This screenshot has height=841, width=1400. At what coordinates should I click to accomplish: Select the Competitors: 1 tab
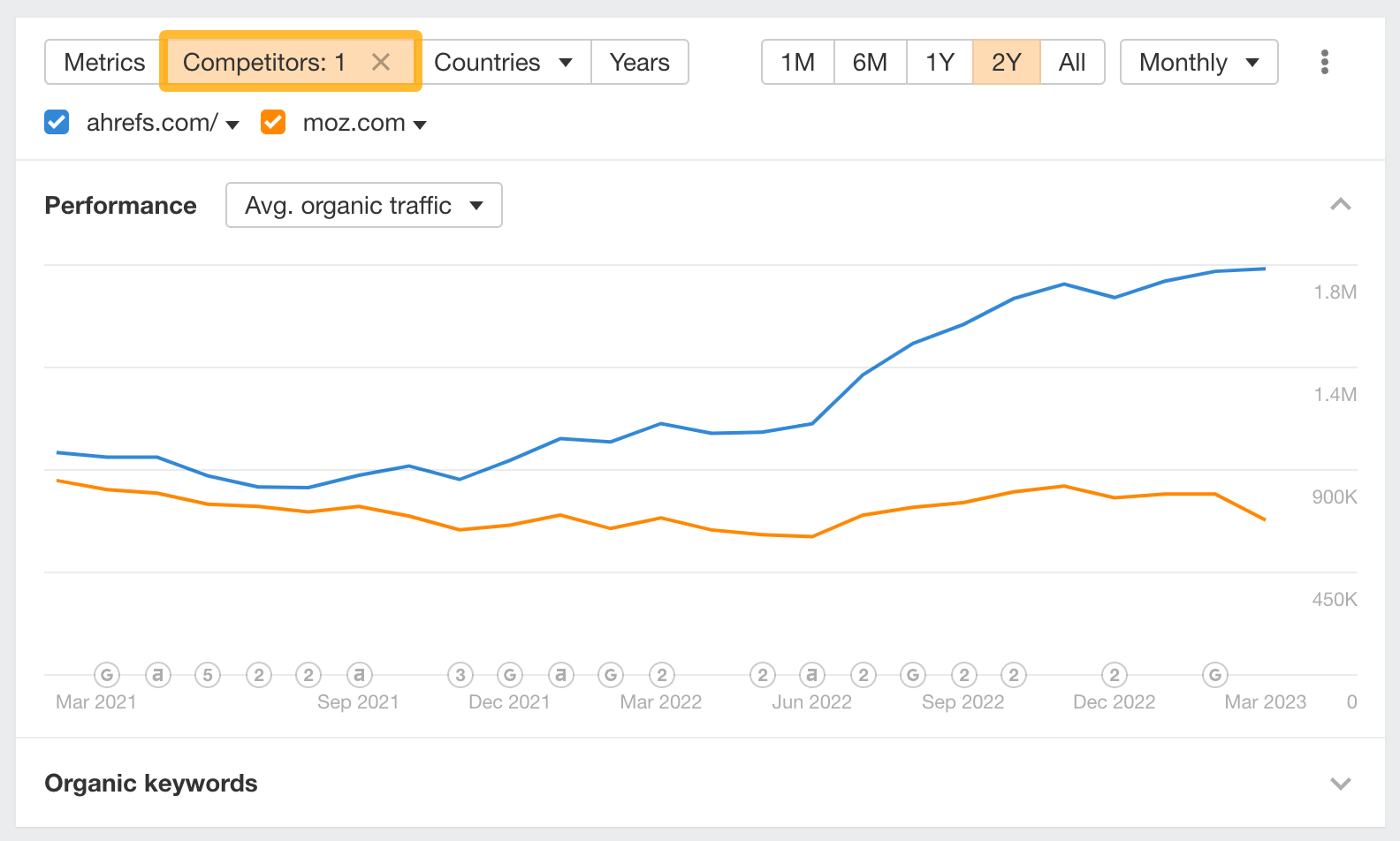click(289, 62)
